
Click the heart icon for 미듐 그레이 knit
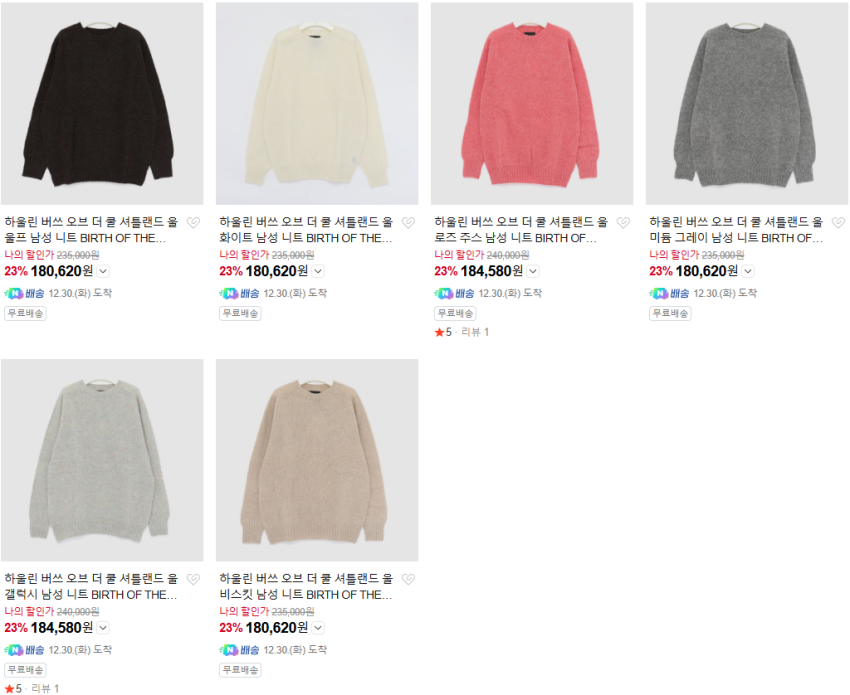tap(838, 222)
